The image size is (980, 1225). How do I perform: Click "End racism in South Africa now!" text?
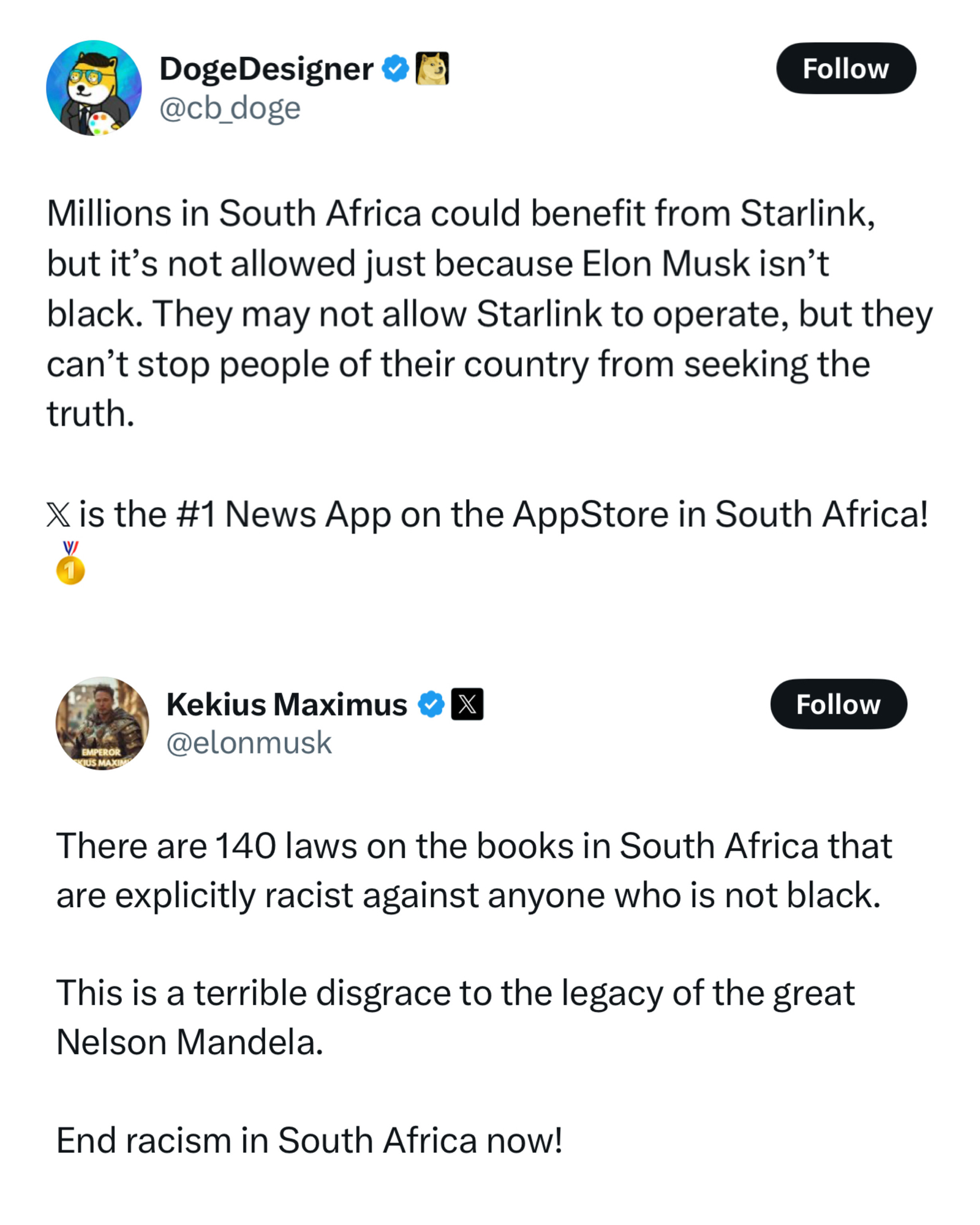pos(309,1140)
